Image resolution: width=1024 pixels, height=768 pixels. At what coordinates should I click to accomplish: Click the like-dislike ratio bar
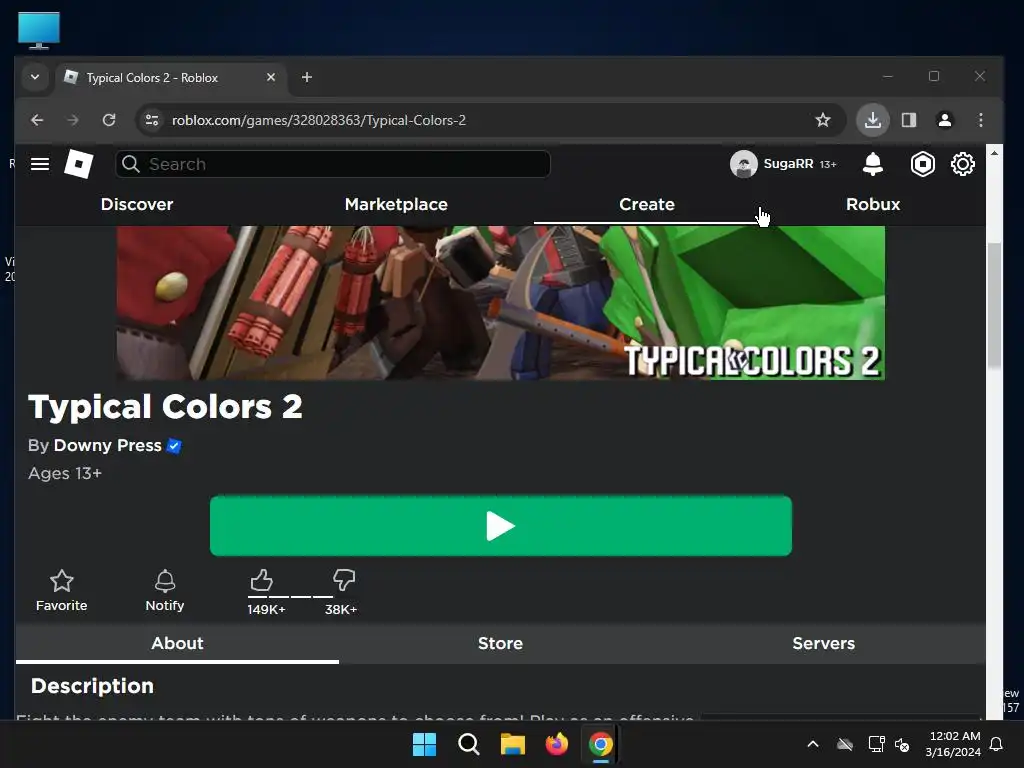[291, 596]
